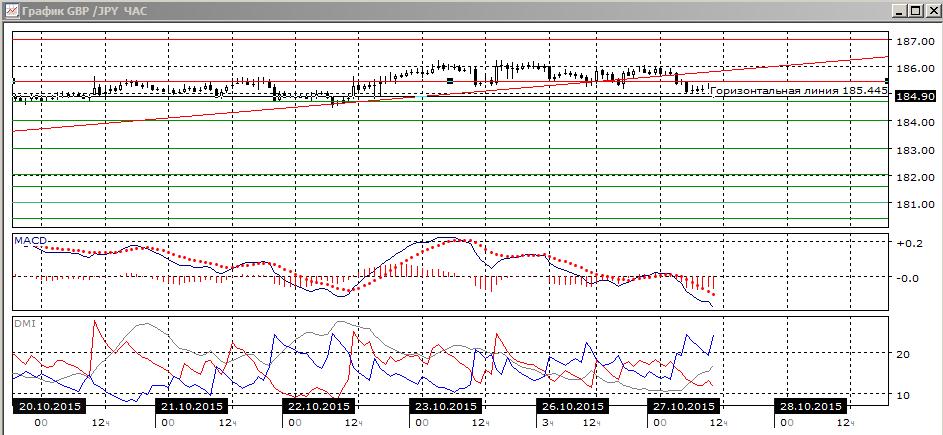943x435 pixels.
Task: Select the 23.10.2015 date marker
Action: (x=444, y=406)
